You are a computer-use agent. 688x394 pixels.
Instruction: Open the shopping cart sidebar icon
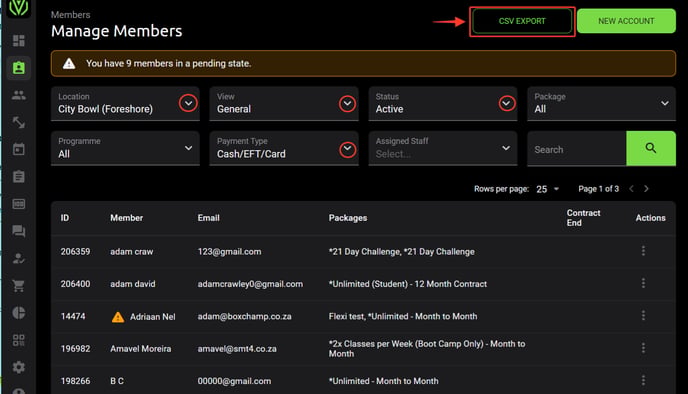(x=18, y=286)
